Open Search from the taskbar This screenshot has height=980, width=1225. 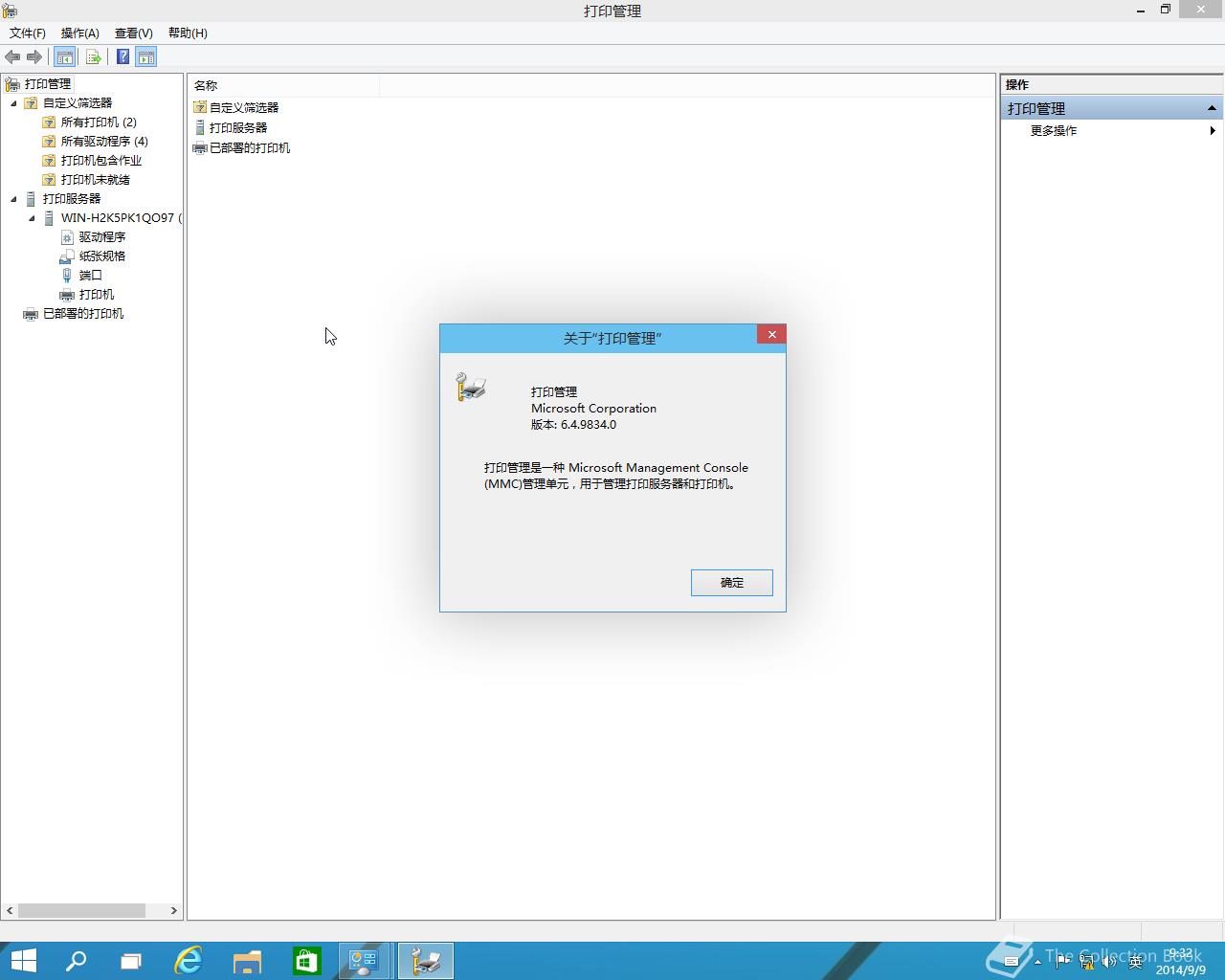click(76, 961)
